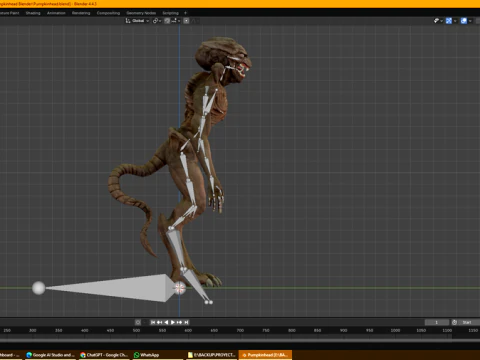Screen dimensions: 480x360
Task: Click the timeline horizontal scrollbar
Action: pos(240,341)
